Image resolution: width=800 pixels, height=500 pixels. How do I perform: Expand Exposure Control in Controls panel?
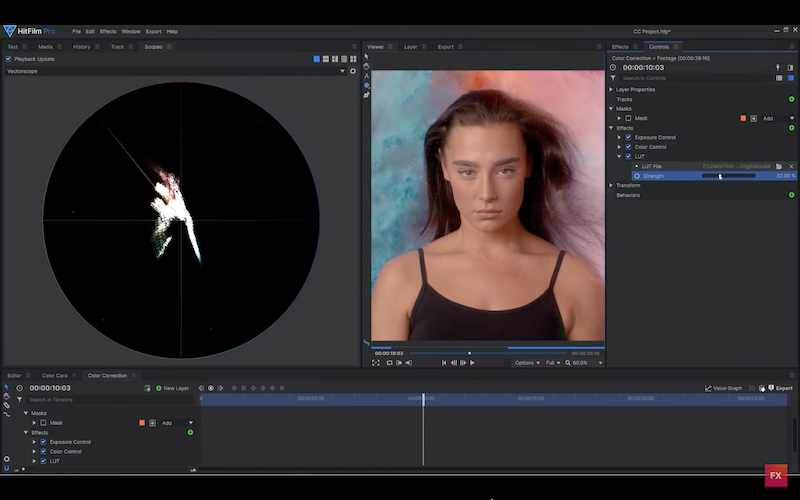(x=619, y=138)
